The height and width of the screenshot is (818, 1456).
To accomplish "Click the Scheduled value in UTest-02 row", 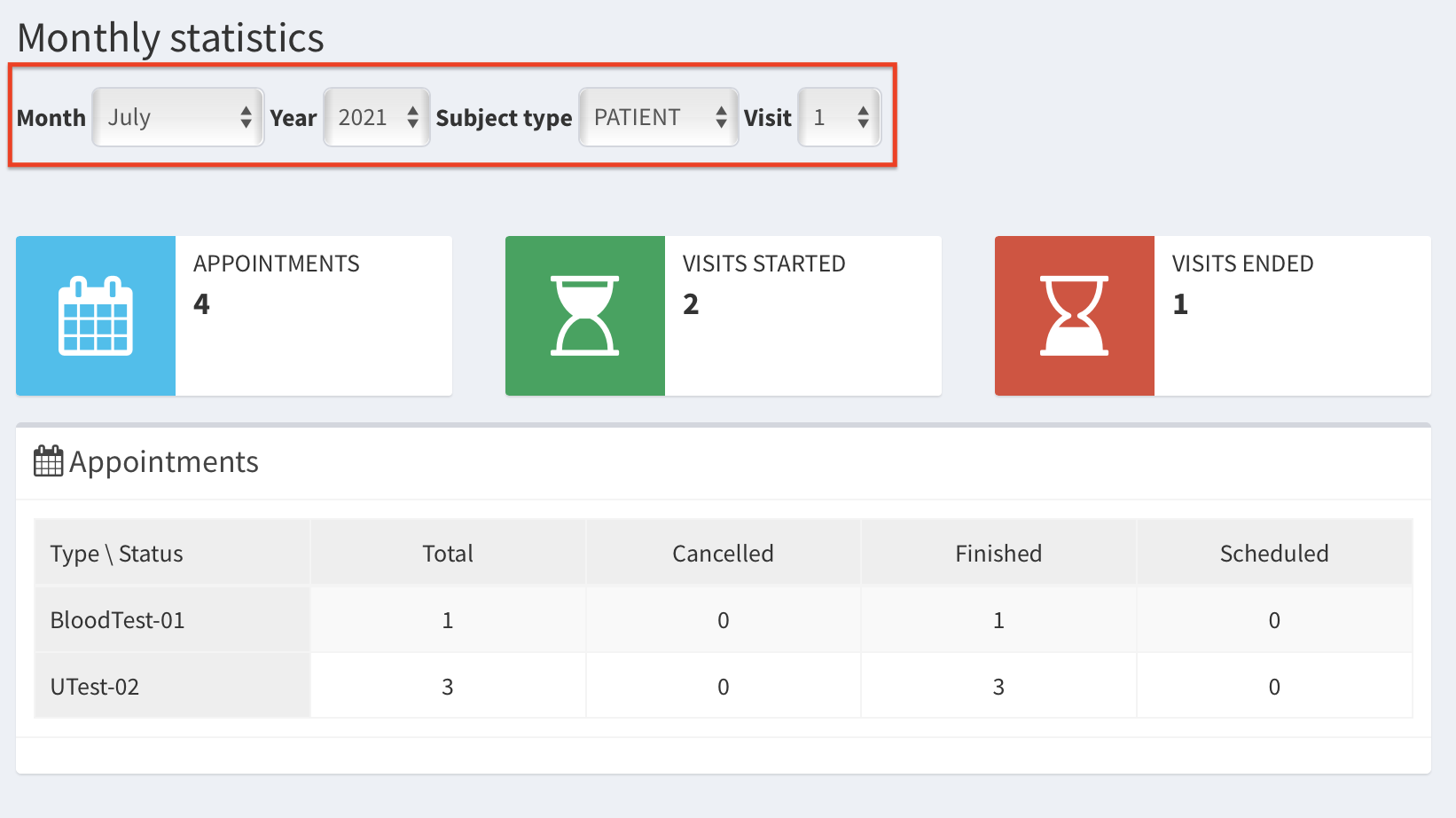I will 1274,687.
